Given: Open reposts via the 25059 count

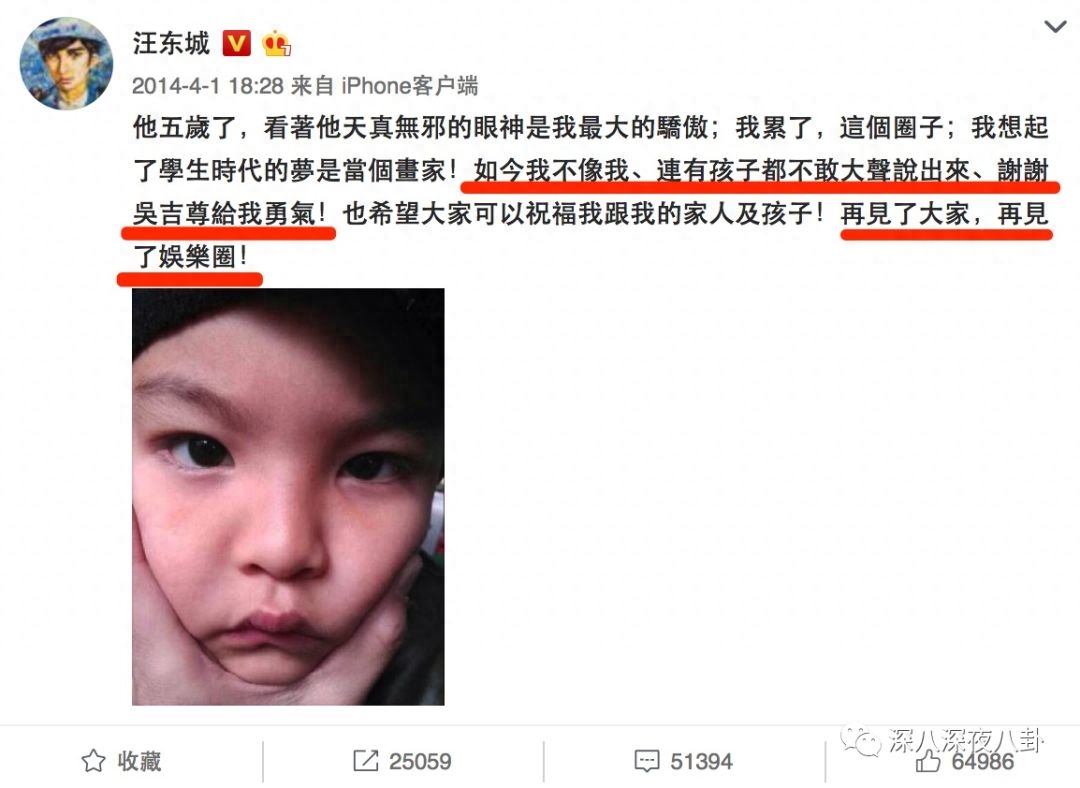Looking at the screenshot, I should coord(420,761).
